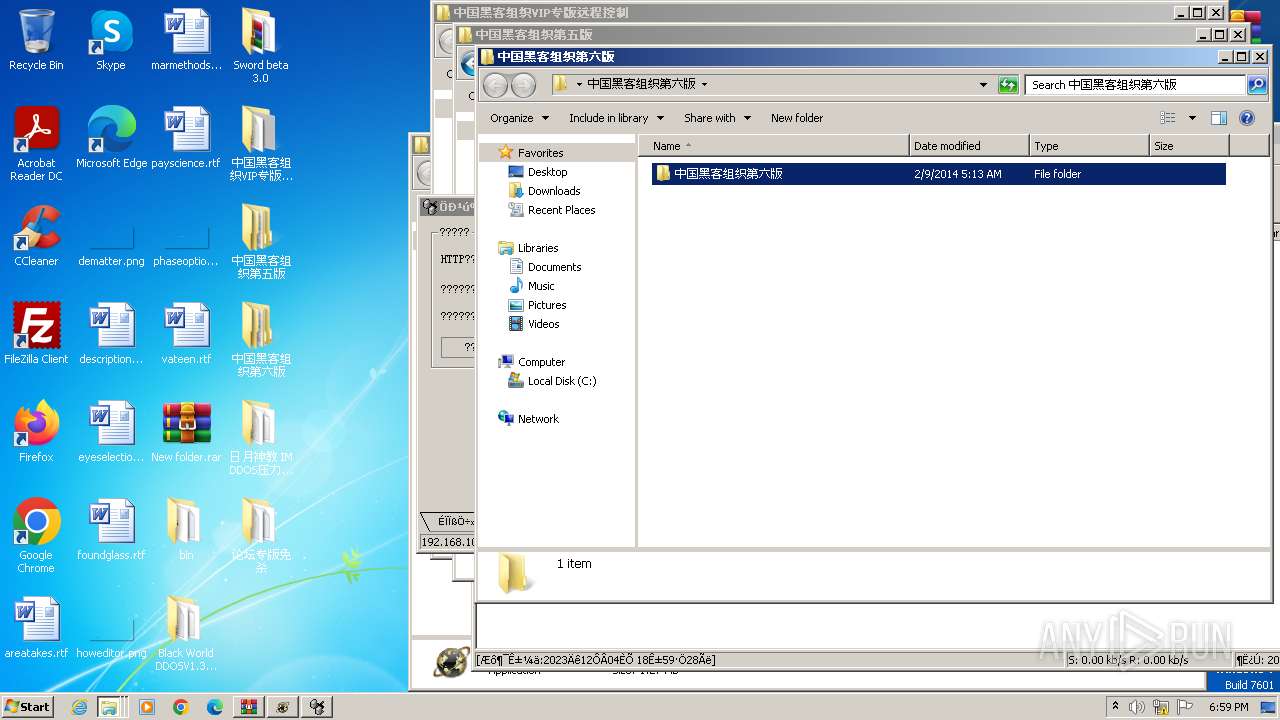Open the Include in library dropdown
This screenshot has width=1280, height=720.
(x=616, y=118)
